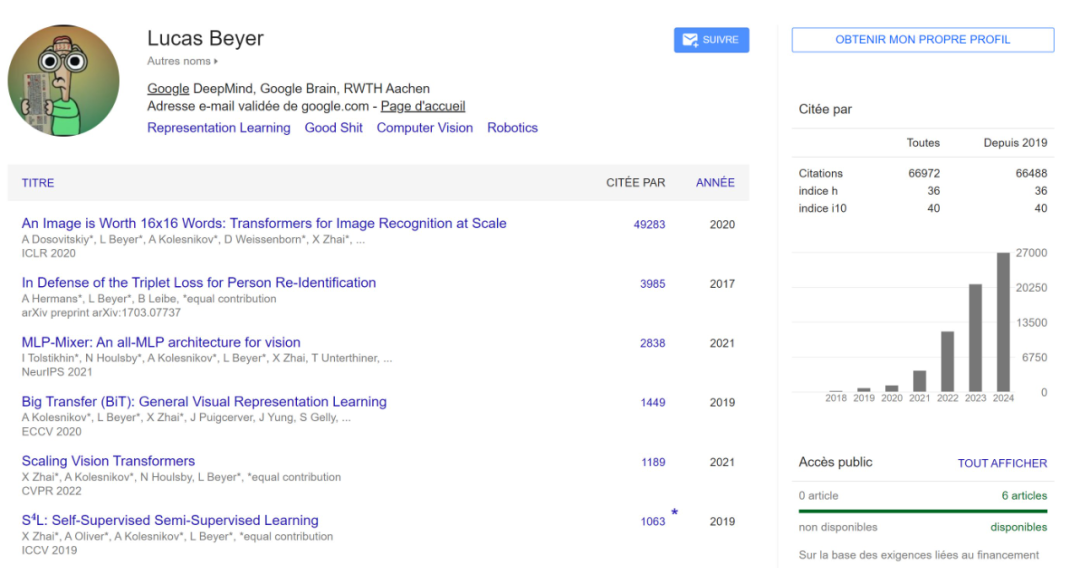The image size is (1080, 568).
Task: Open the Robotics interest tag
Action: click(512, 128)
